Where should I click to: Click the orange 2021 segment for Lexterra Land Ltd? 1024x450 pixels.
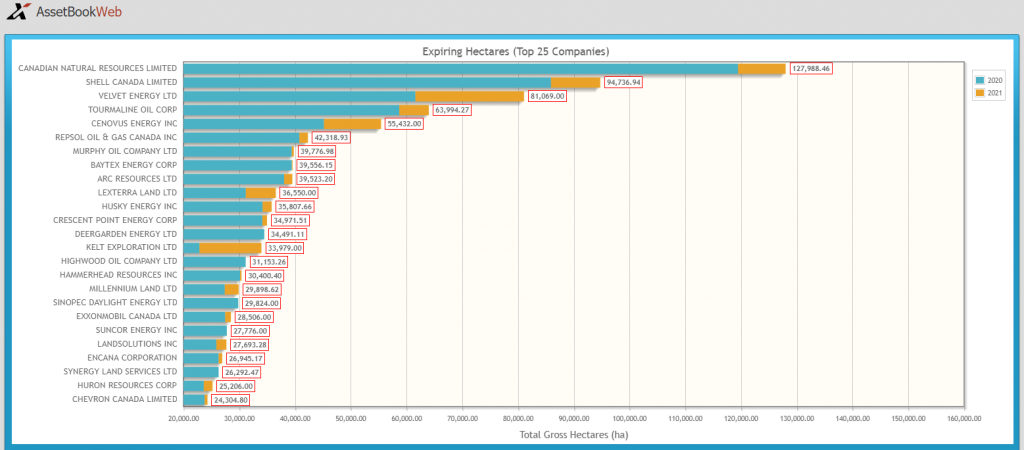coord(261,193)
